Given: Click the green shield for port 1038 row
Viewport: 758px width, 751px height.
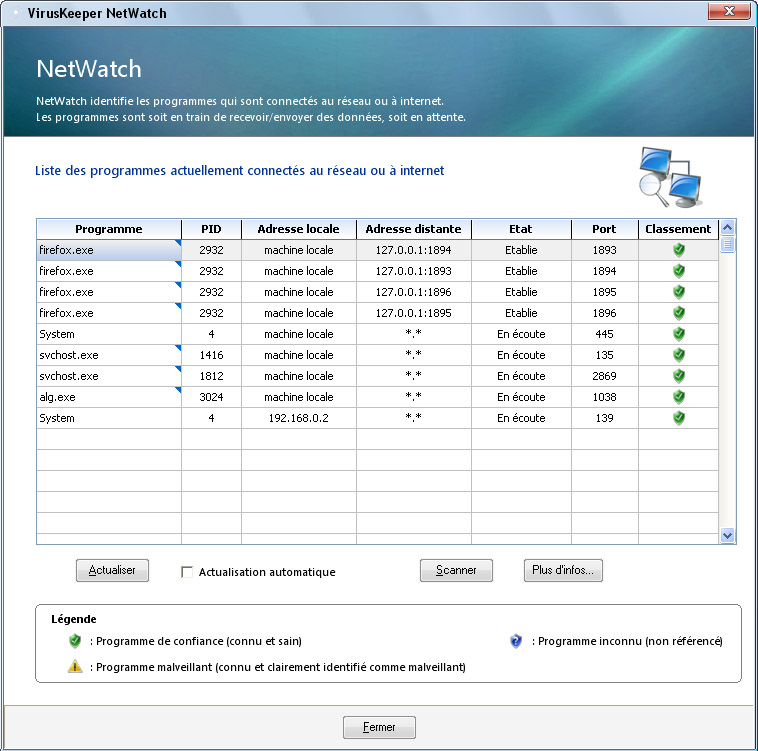Looking at the screenshot, I should click(679, 397).
